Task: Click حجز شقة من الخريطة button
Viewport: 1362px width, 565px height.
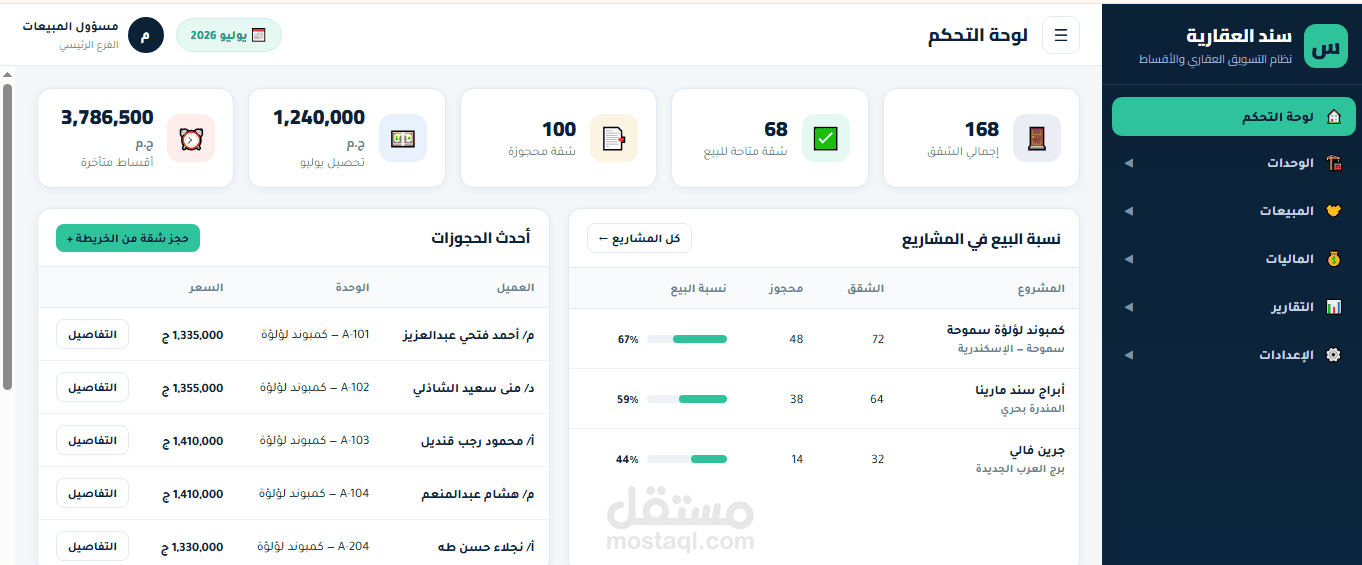Action: coord(128,238)
